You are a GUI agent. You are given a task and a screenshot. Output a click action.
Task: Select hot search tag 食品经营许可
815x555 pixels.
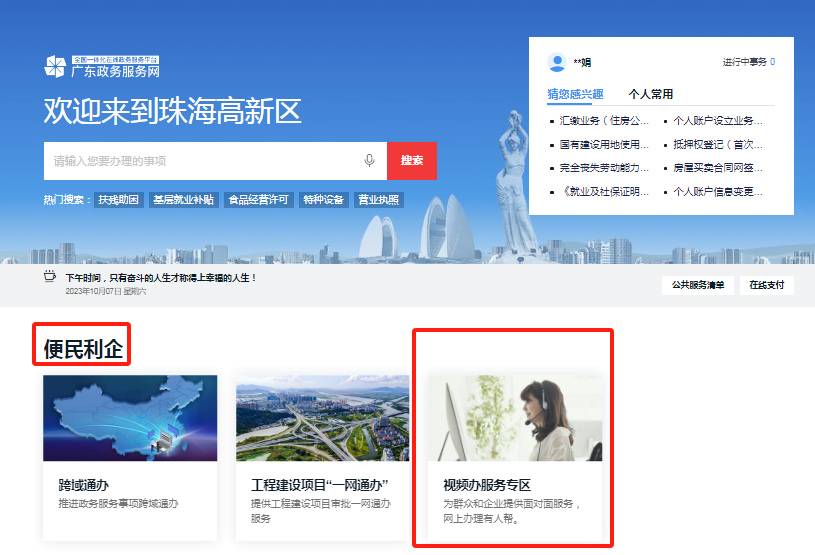(x=258, y=200)
